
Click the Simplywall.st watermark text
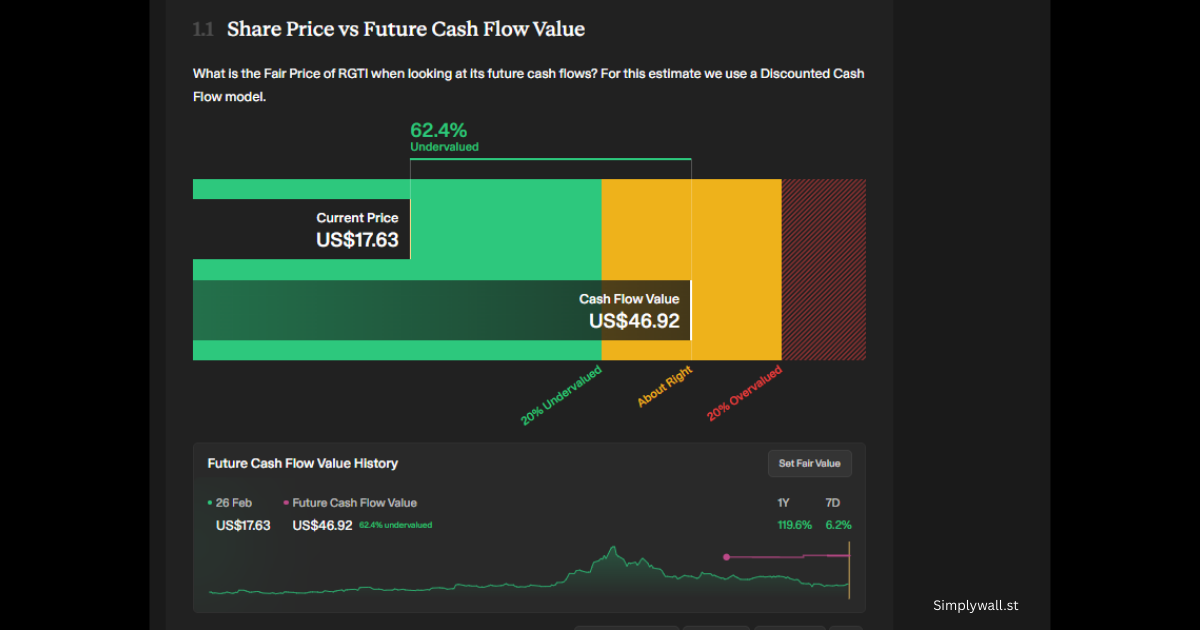pos(975,605)
